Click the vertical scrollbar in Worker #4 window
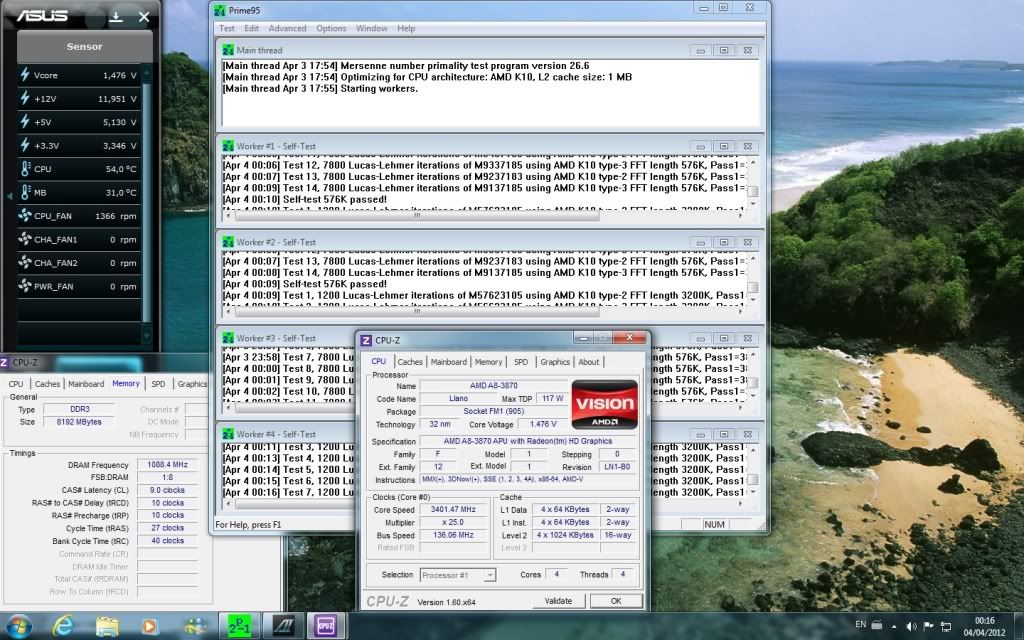This screenshot has height=640, width=1024. pos(752,470)
